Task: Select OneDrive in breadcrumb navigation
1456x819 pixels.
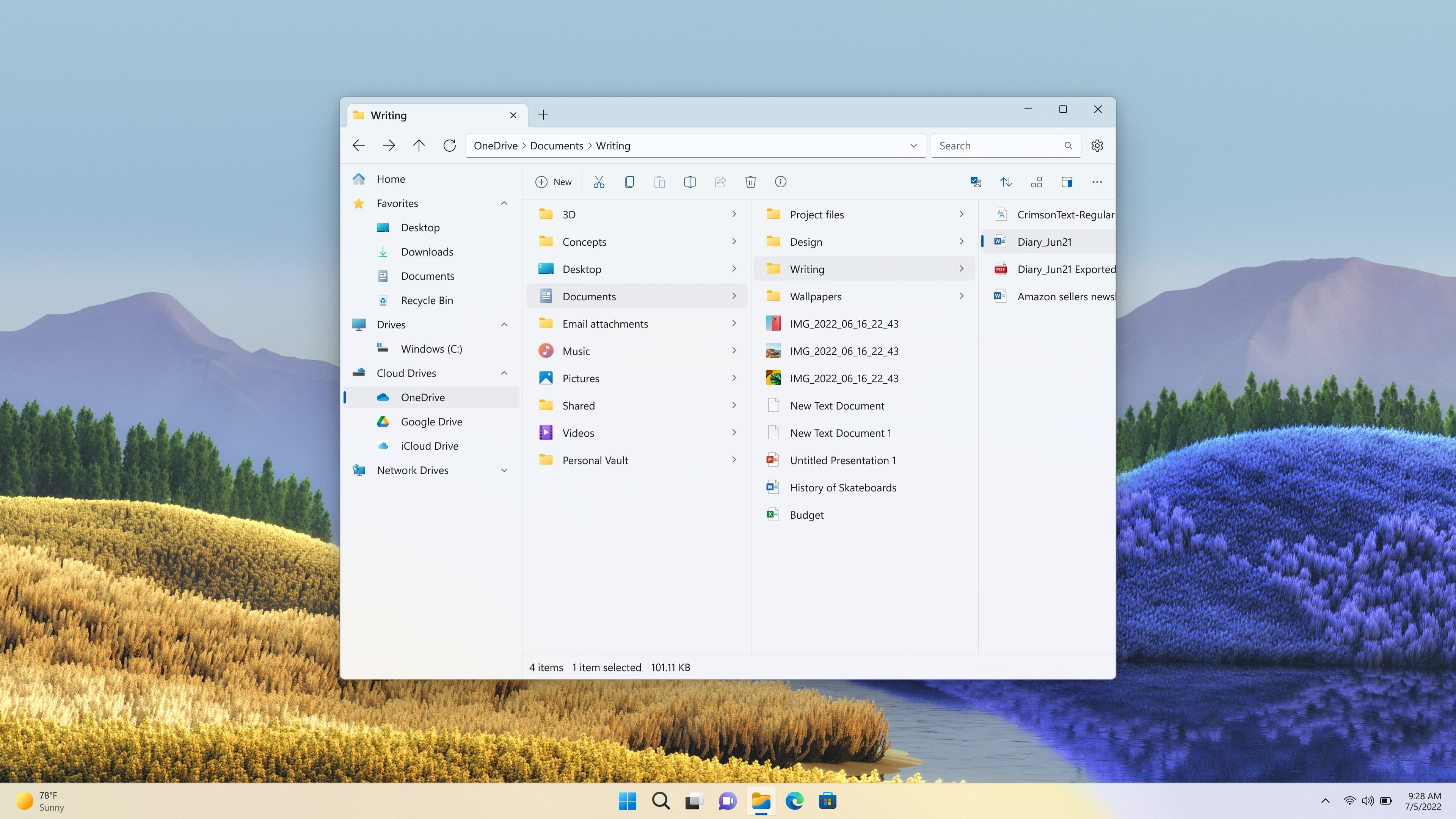Action: pyautogui.click(x=495, y=145)
